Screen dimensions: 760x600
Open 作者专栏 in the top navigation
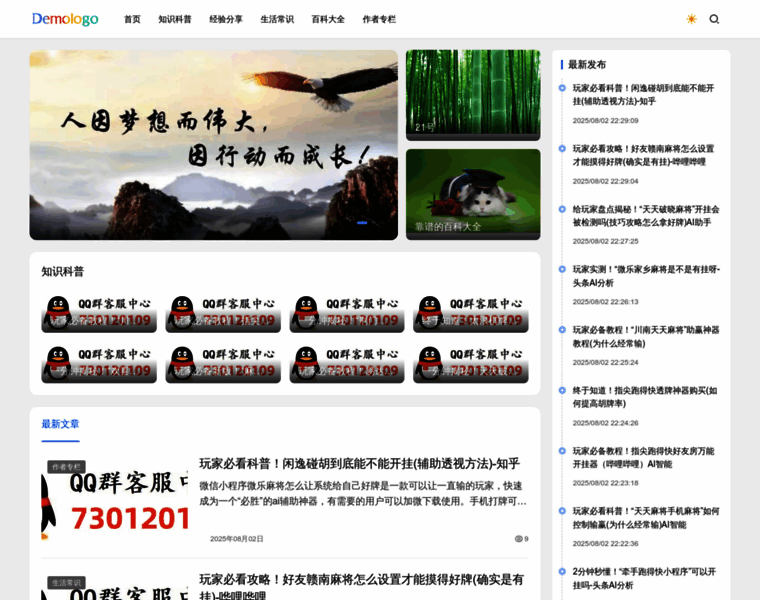point(379,19)
